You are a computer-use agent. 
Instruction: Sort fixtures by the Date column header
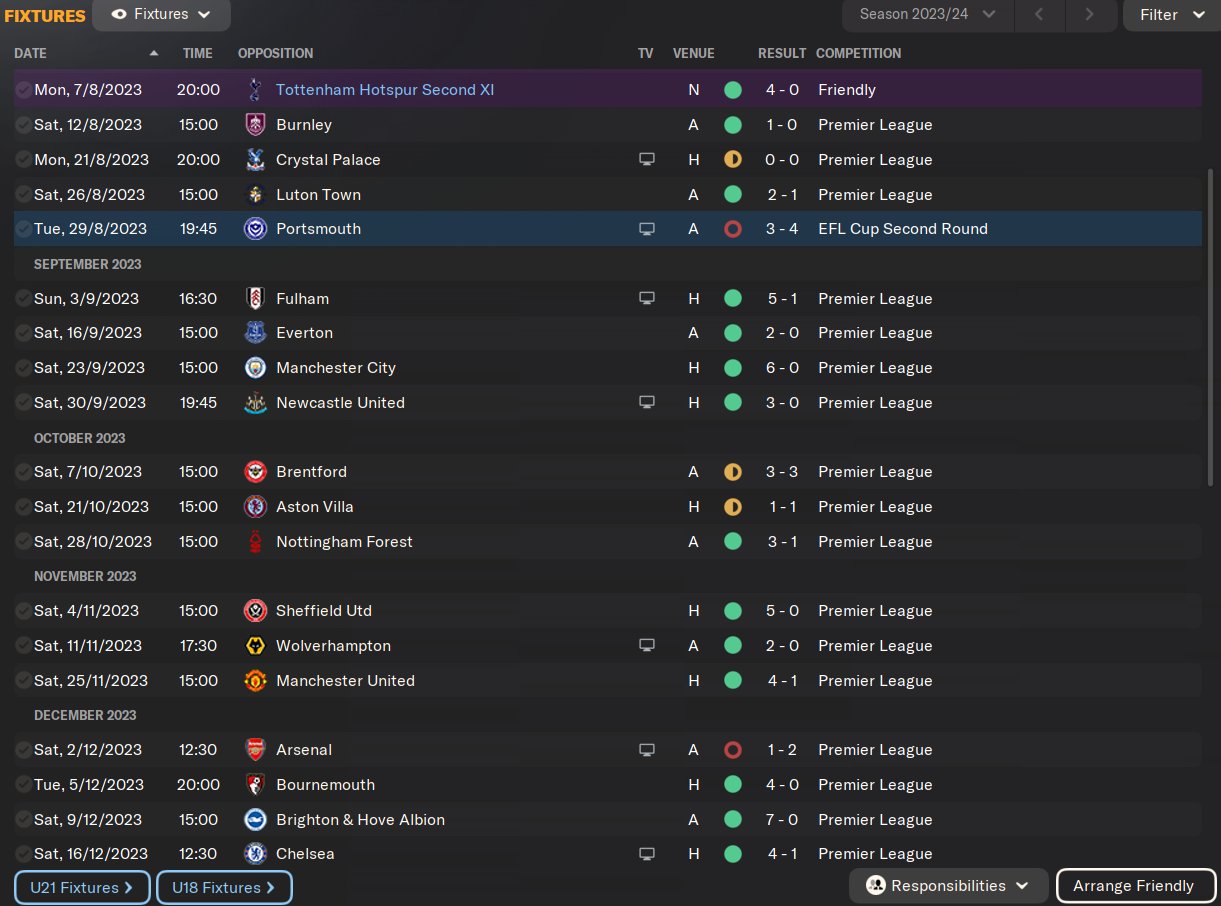point(30,53)
